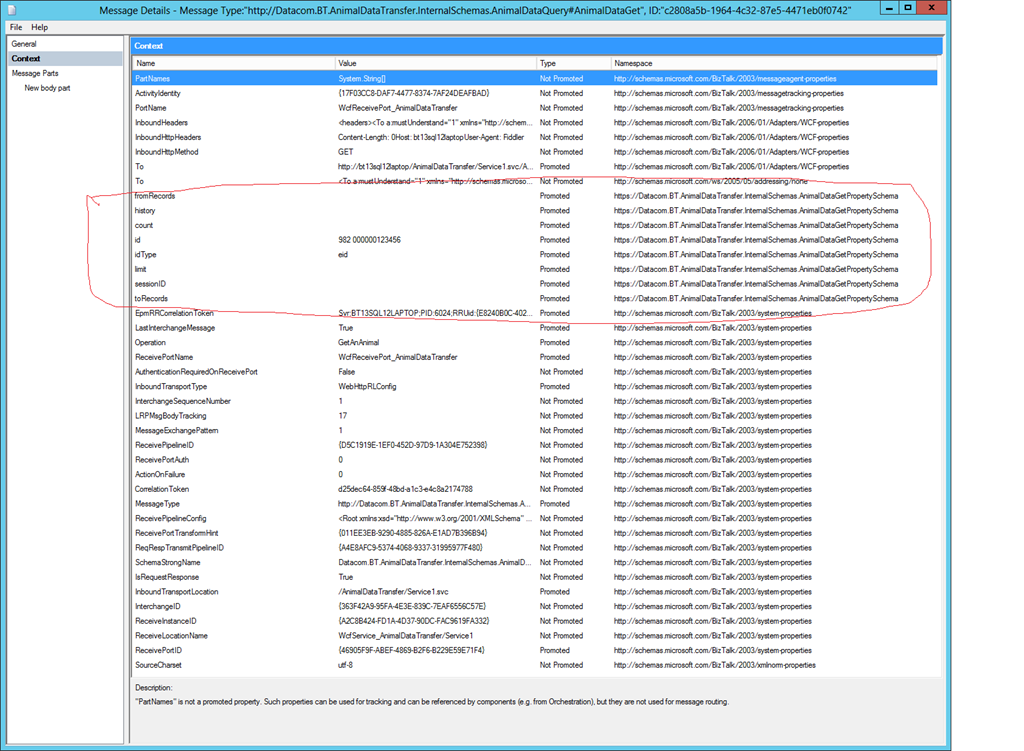This screenshot has height=751, width=1024.
Task: Click the Context panel header bar
Action: [x=536, y=46]
